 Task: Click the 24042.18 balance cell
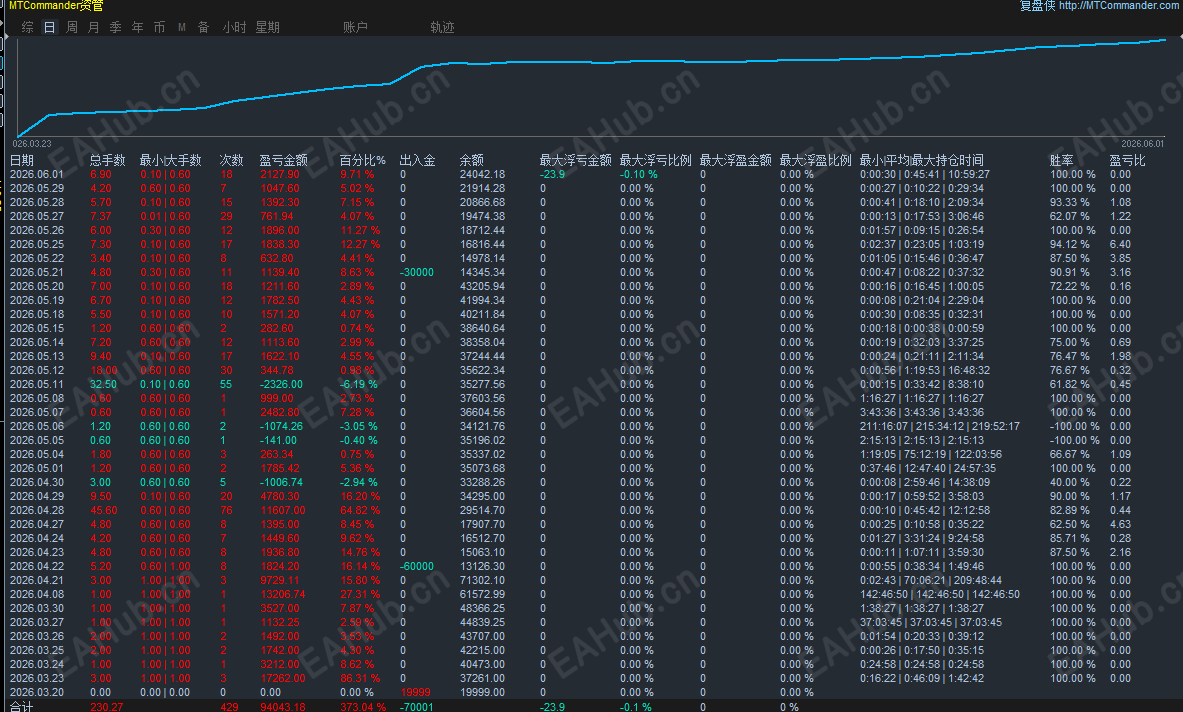coord(482,174)
